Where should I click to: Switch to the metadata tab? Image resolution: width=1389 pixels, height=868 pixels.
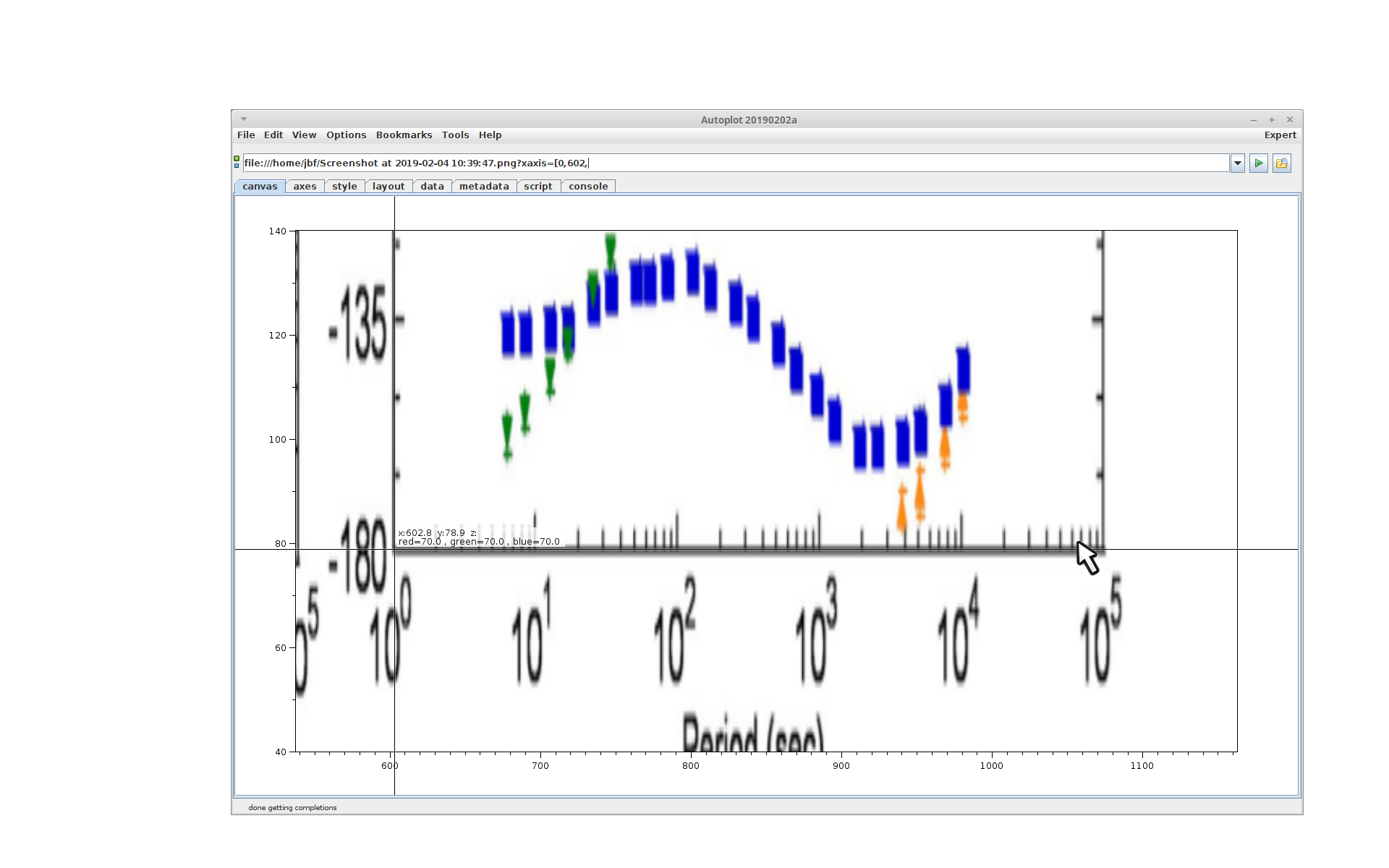tap(484, 187)
